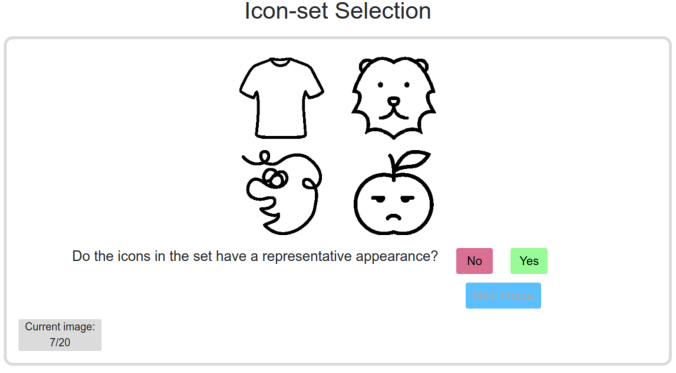Image resolution: width=676 pixels, height=373 pixels.
Task: Click the frowning mouth on the apple
Action: [x=393, y=217]
